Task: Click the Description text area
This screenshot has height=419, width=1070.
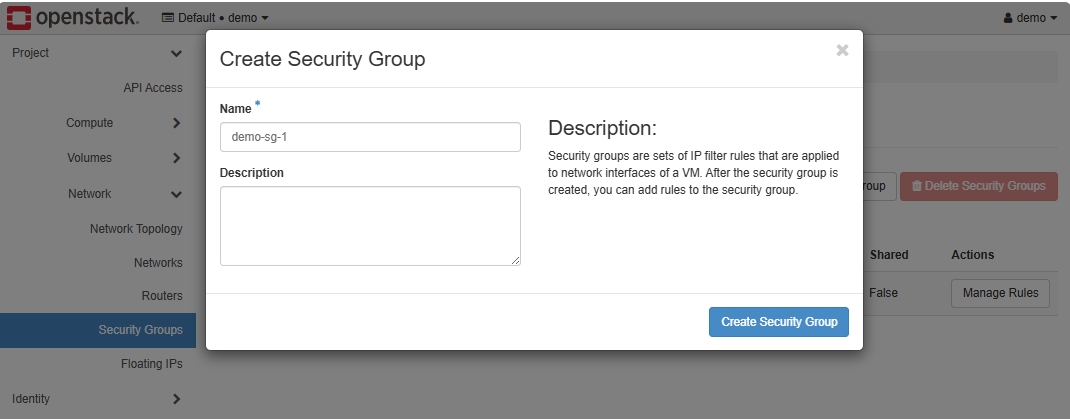Action: click(370, 226)
